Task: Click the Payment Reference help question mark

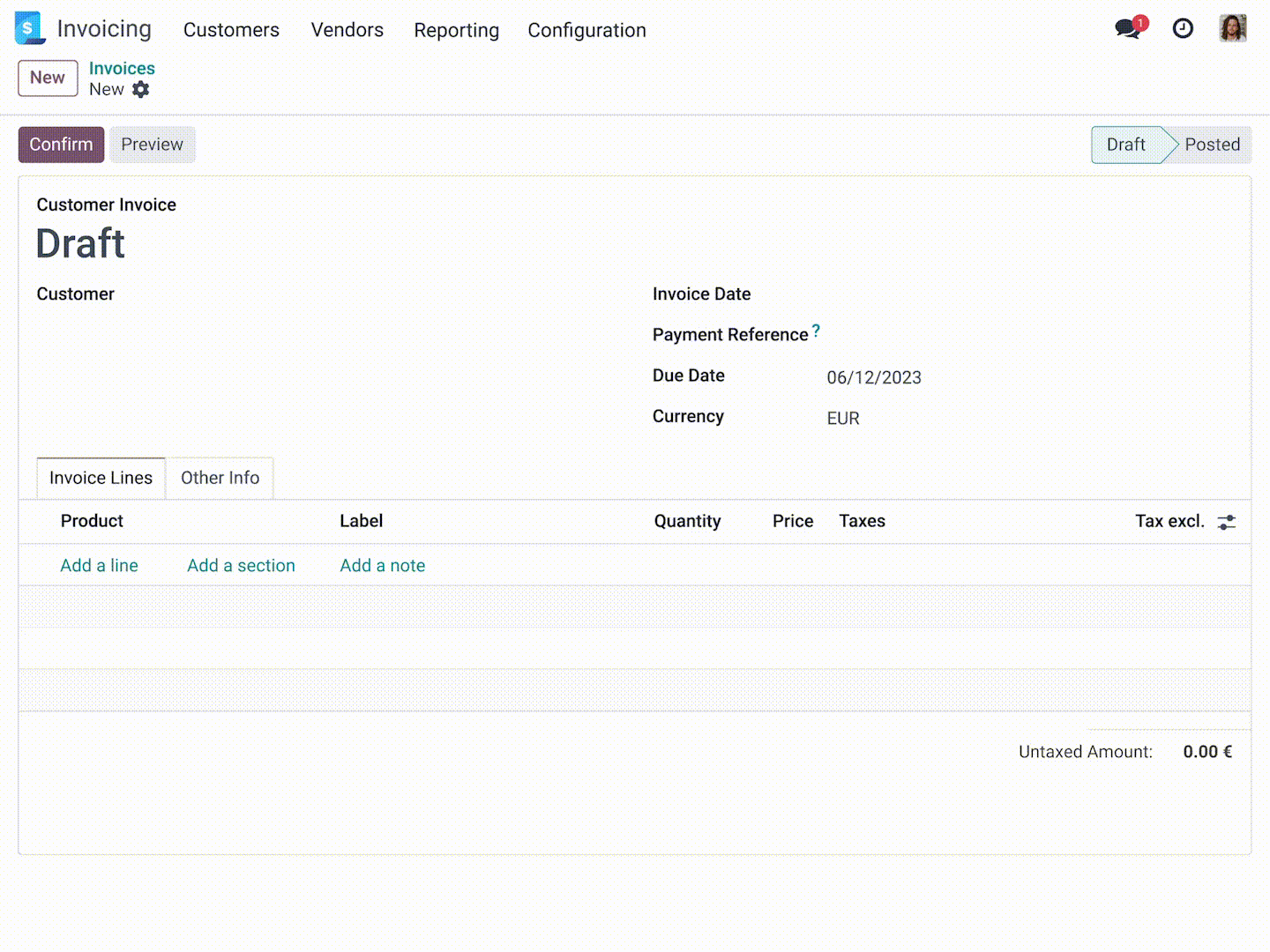Action: coord(816,331)
